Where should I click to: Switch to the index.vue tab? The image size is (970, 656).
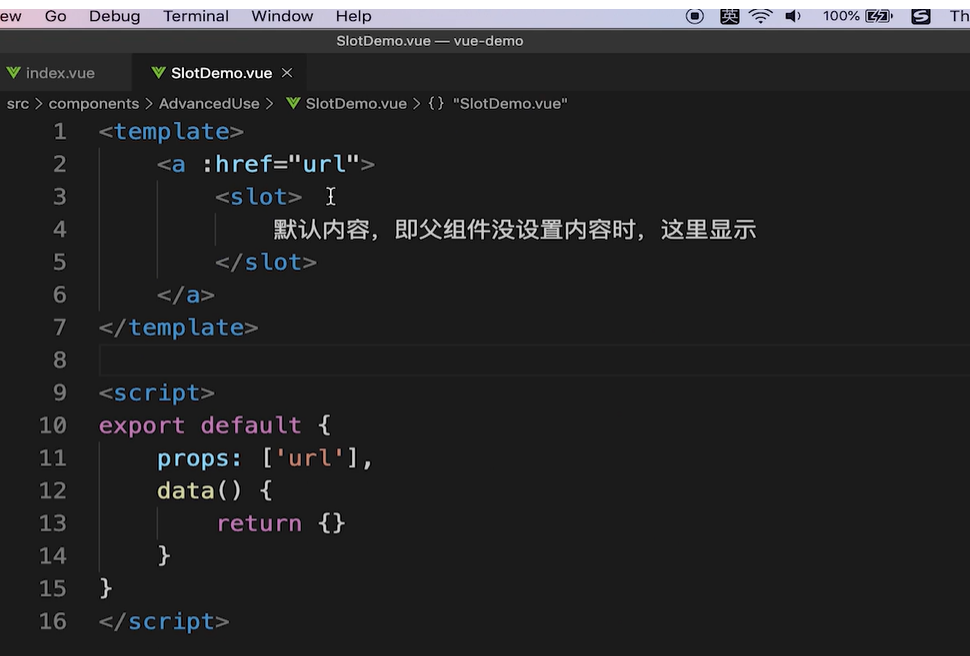[x=61, y=73]
